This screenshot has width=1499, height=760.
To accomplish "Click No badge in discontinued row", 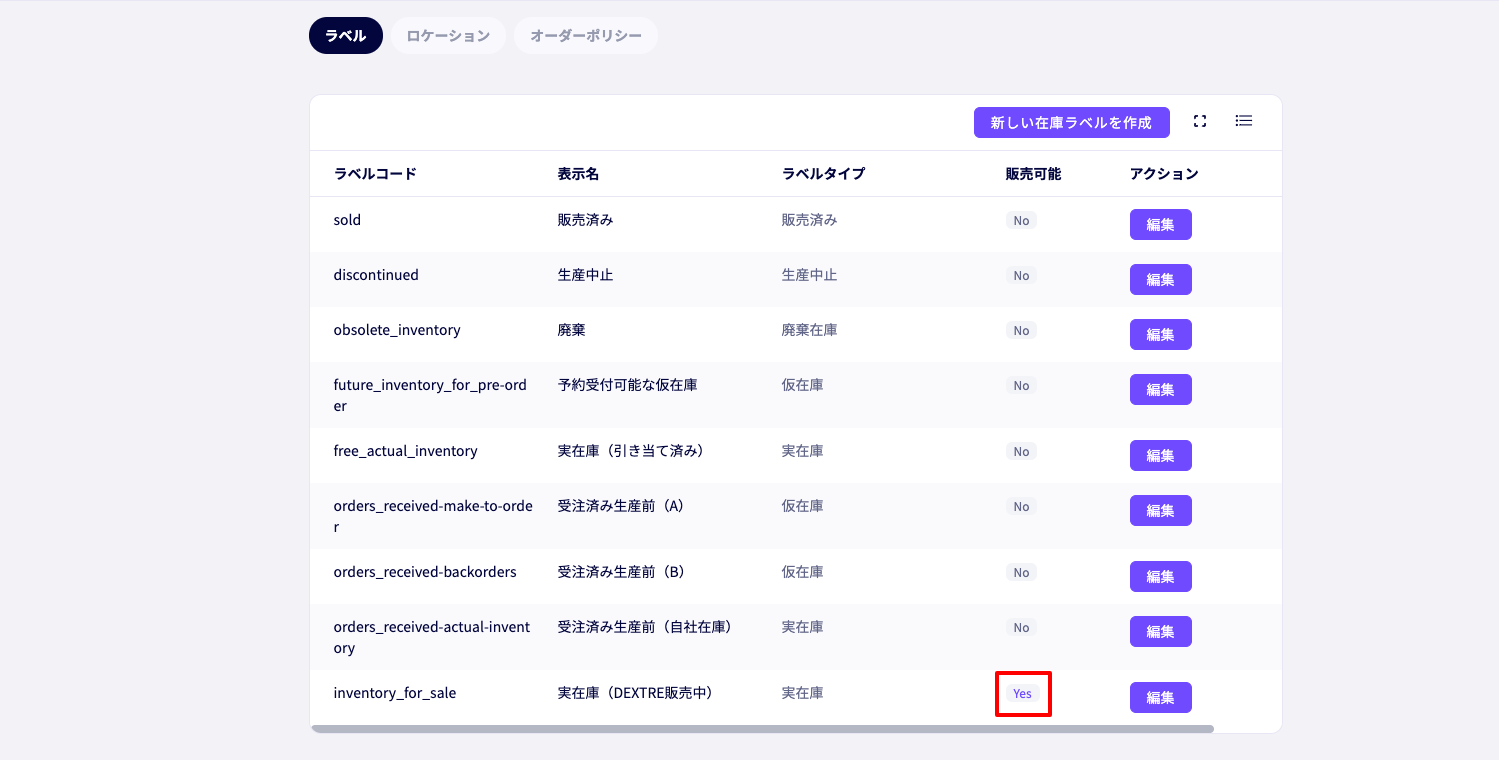I will pos(1021,276).
